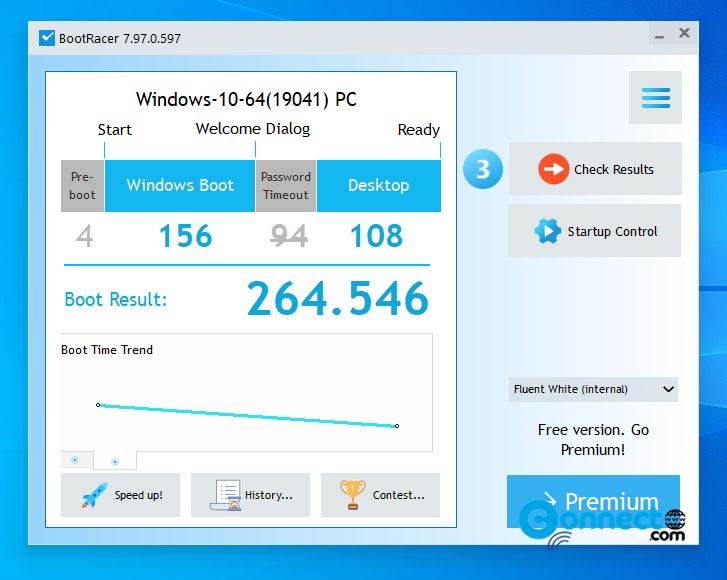Select the second trend chart tab

tap(115, 461)
